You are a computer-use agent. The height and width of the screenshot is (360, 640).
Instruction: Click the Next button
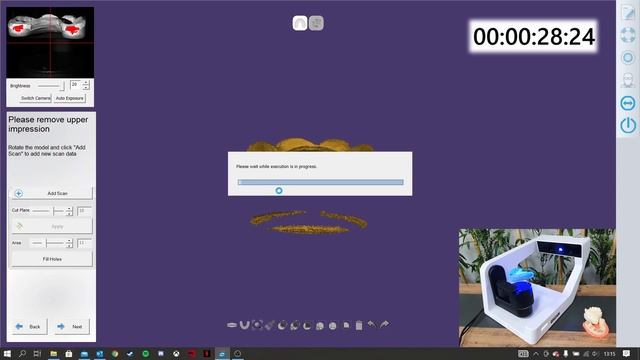coord(71,327)
